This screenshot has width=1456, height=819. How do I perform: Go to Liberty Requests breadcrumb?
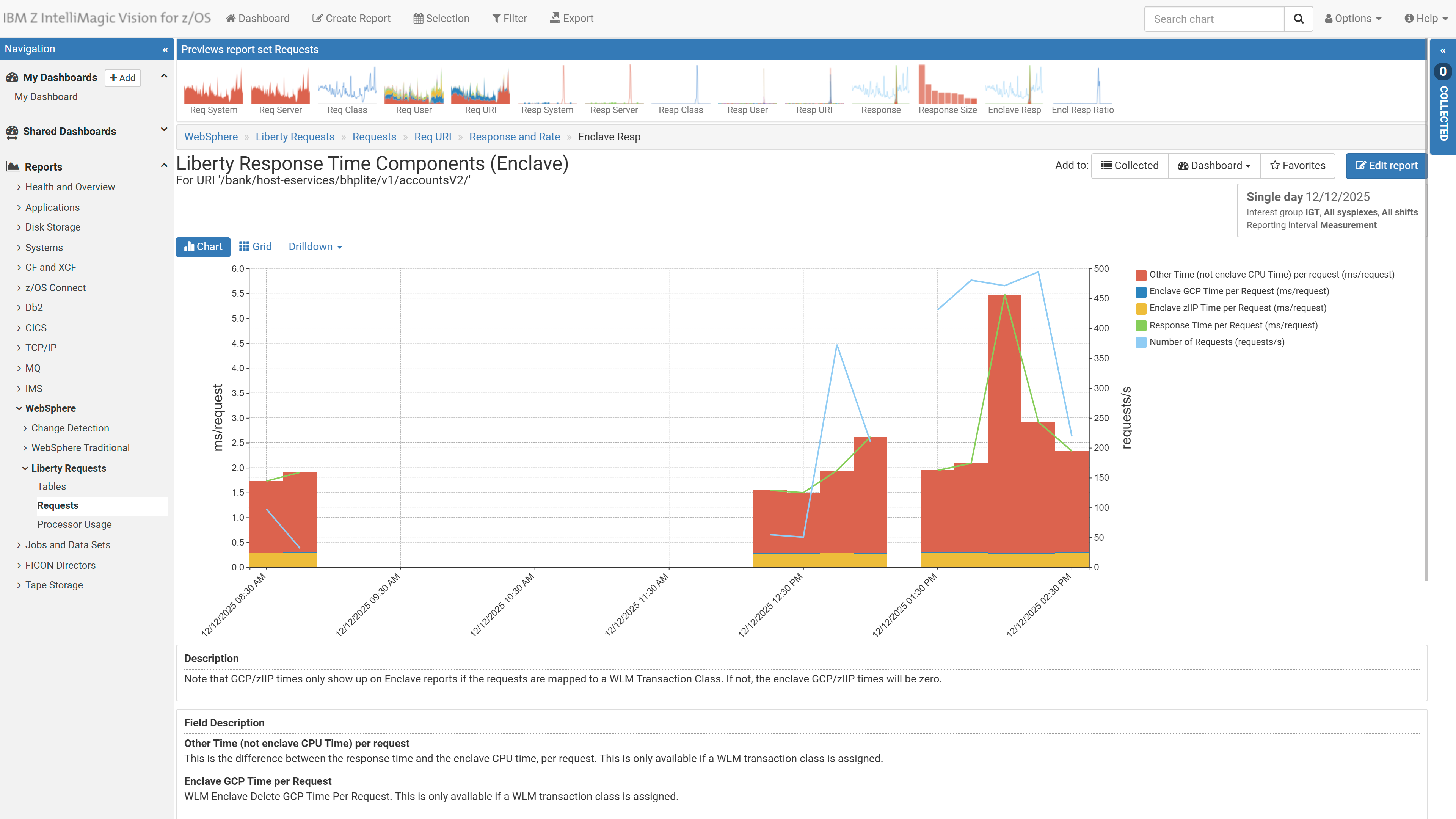(295, 136)
